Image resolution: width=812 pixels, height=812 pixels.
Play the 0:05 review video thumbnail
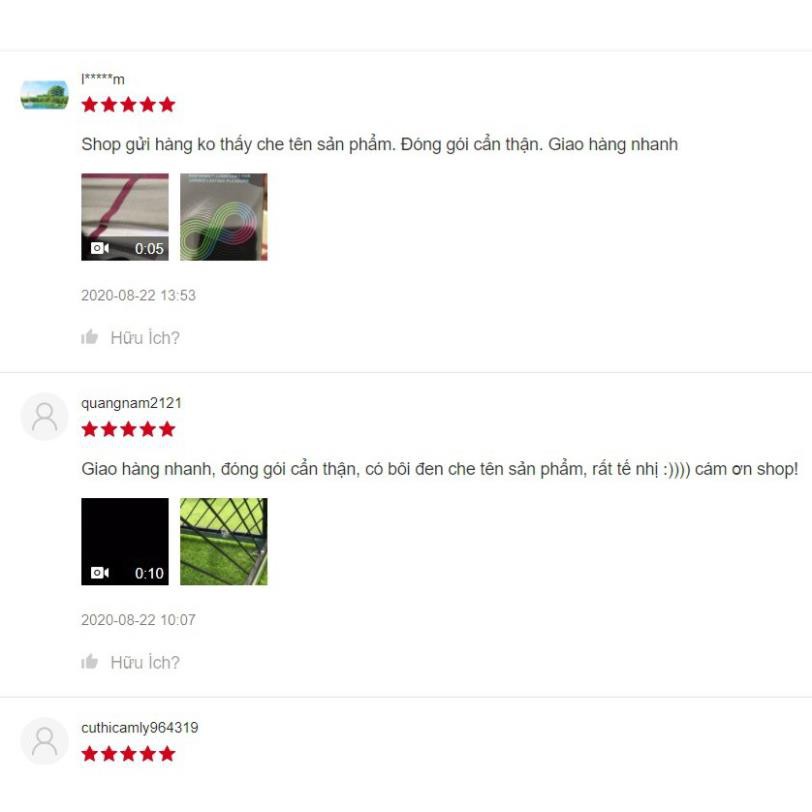coord(125,217)
